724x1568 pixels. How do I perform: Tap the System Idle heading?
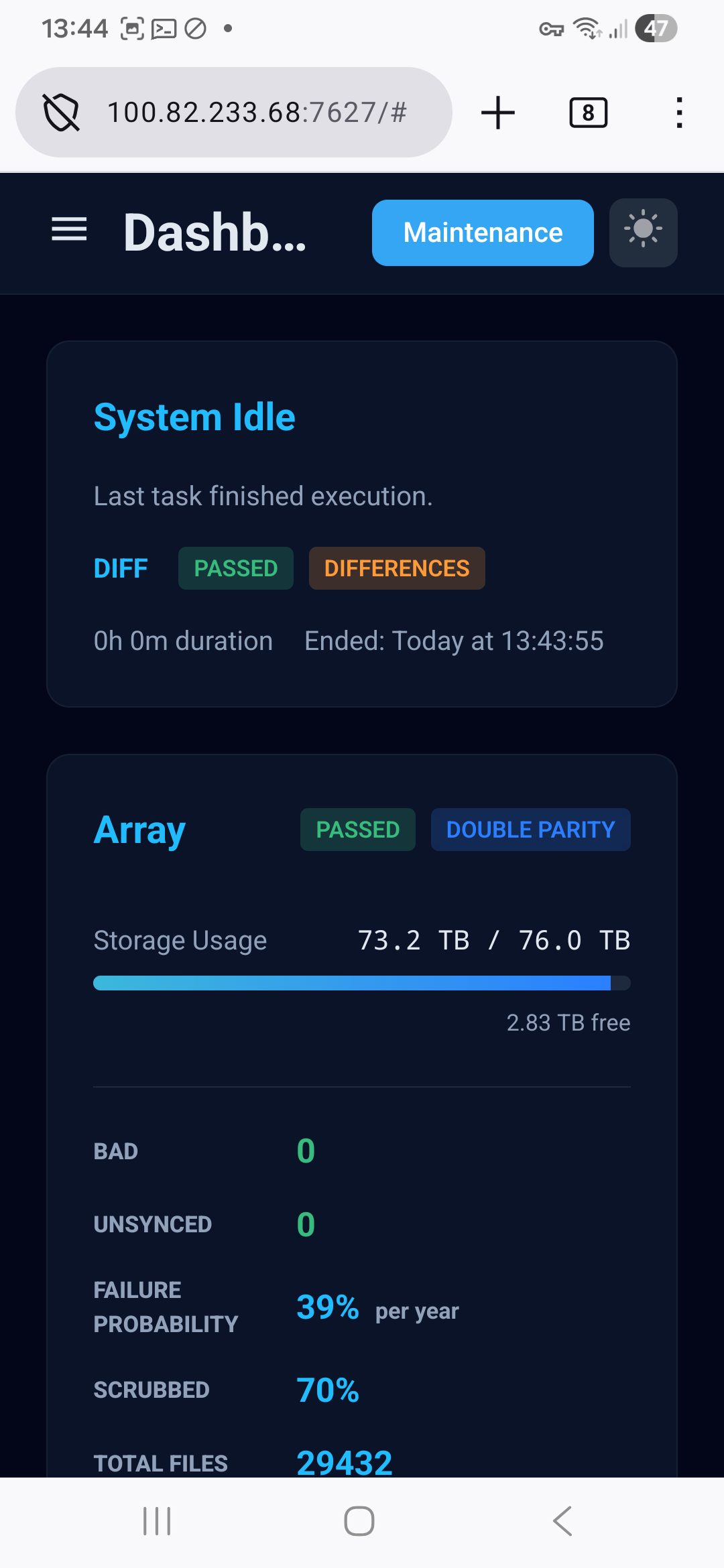194,417
